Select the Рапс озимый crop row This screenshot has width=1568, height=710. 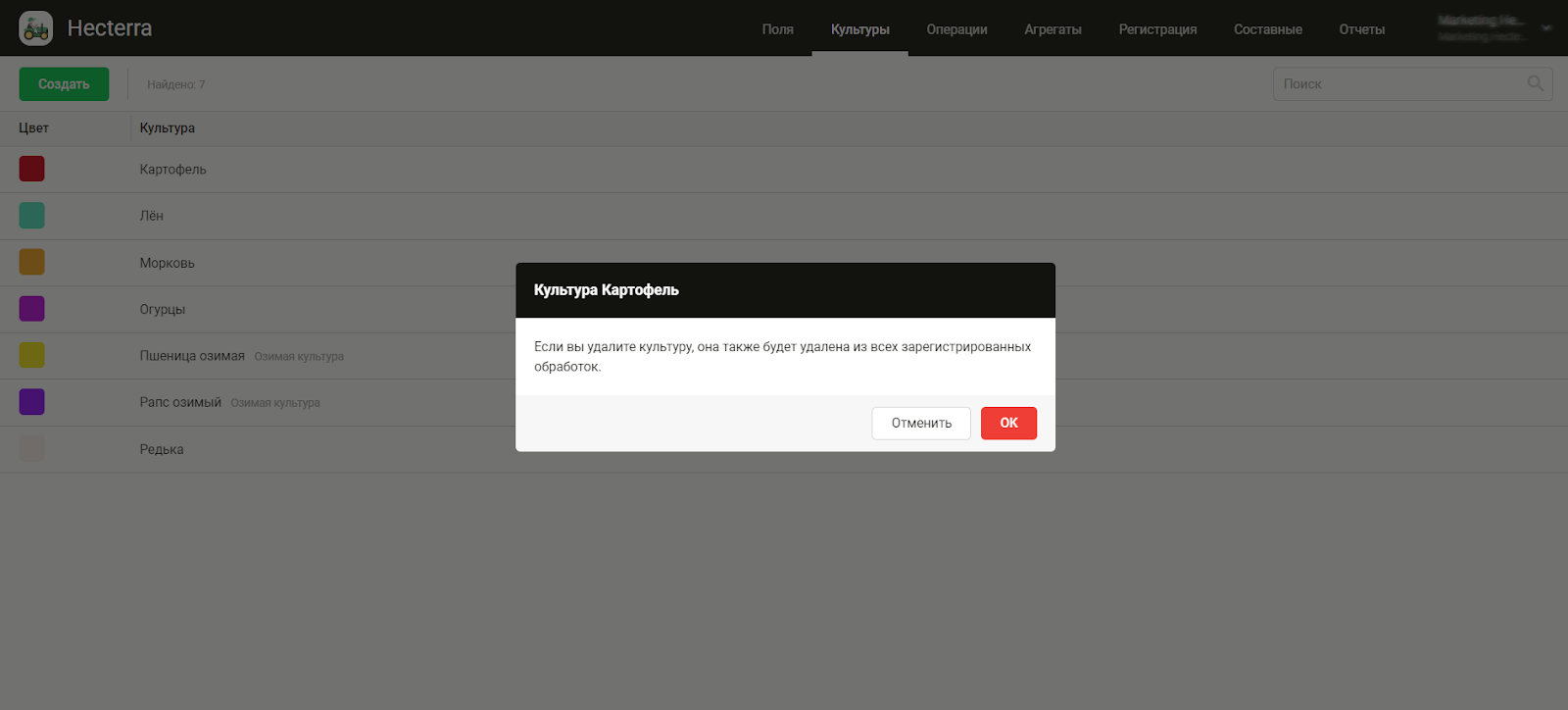[180, 402]
